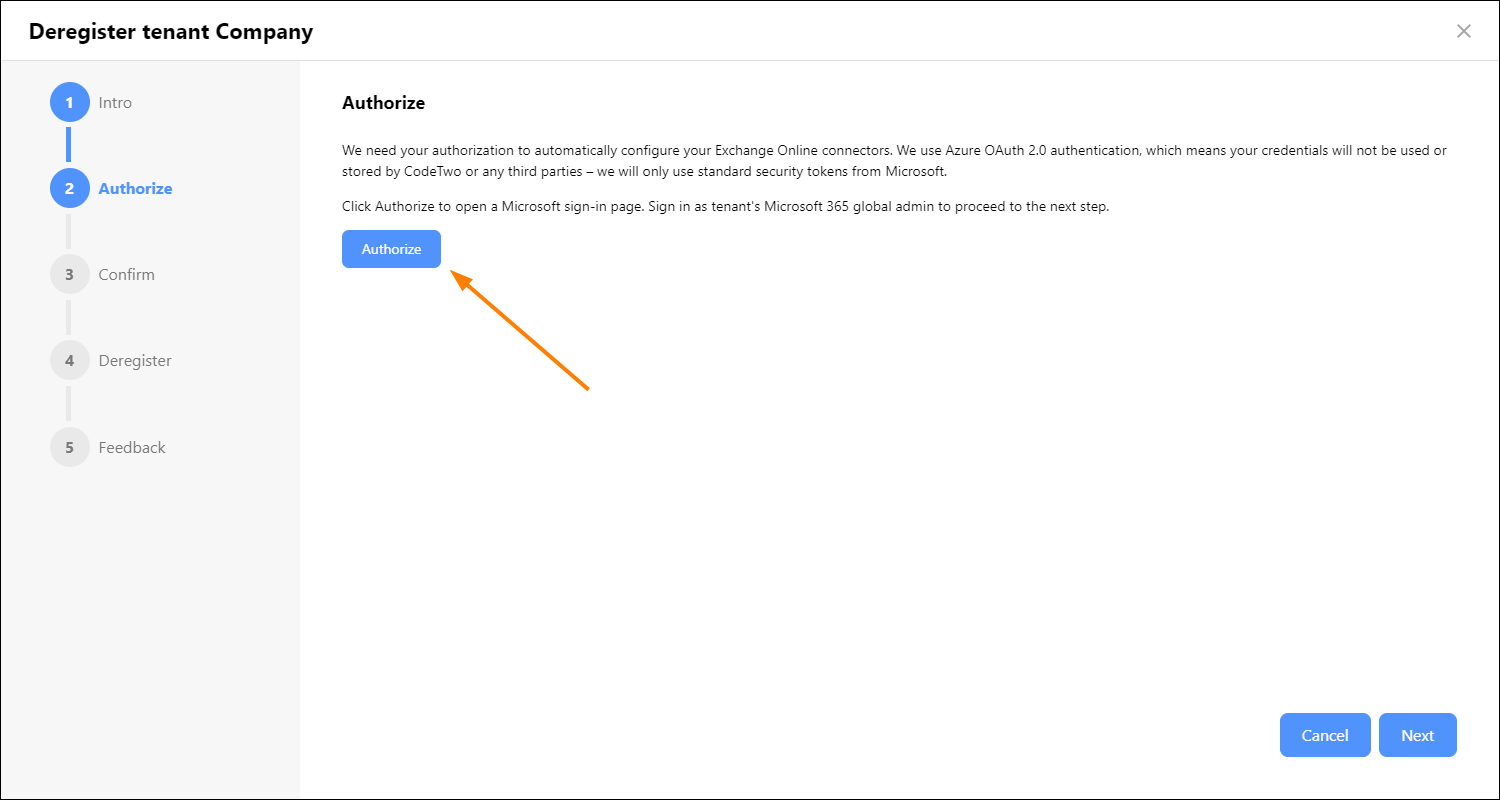Click the blue Authorize button
This screenshot has width=1500, height=800.
click(x=391, y=249)
